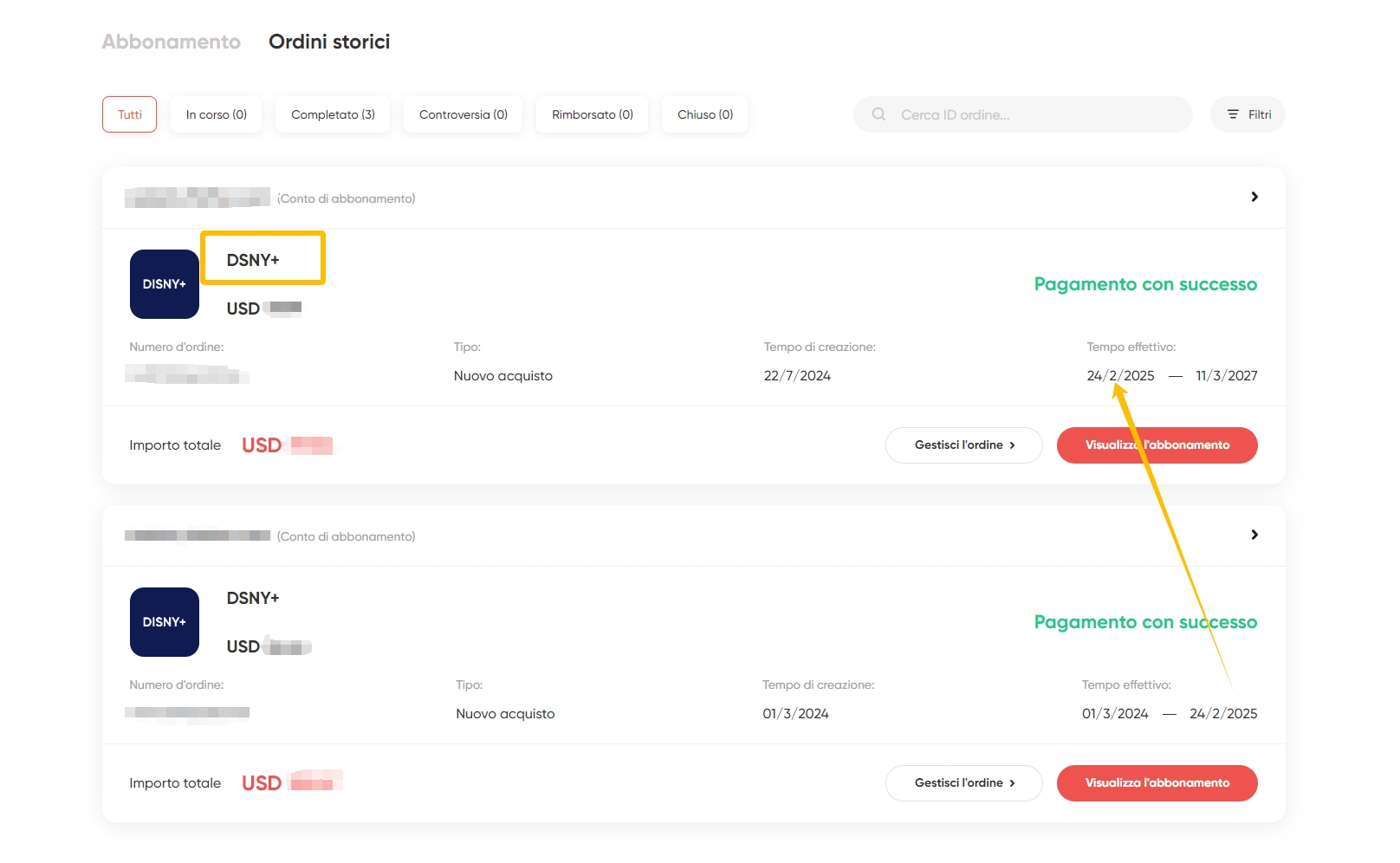Open the Ordini storici tab

329,42
